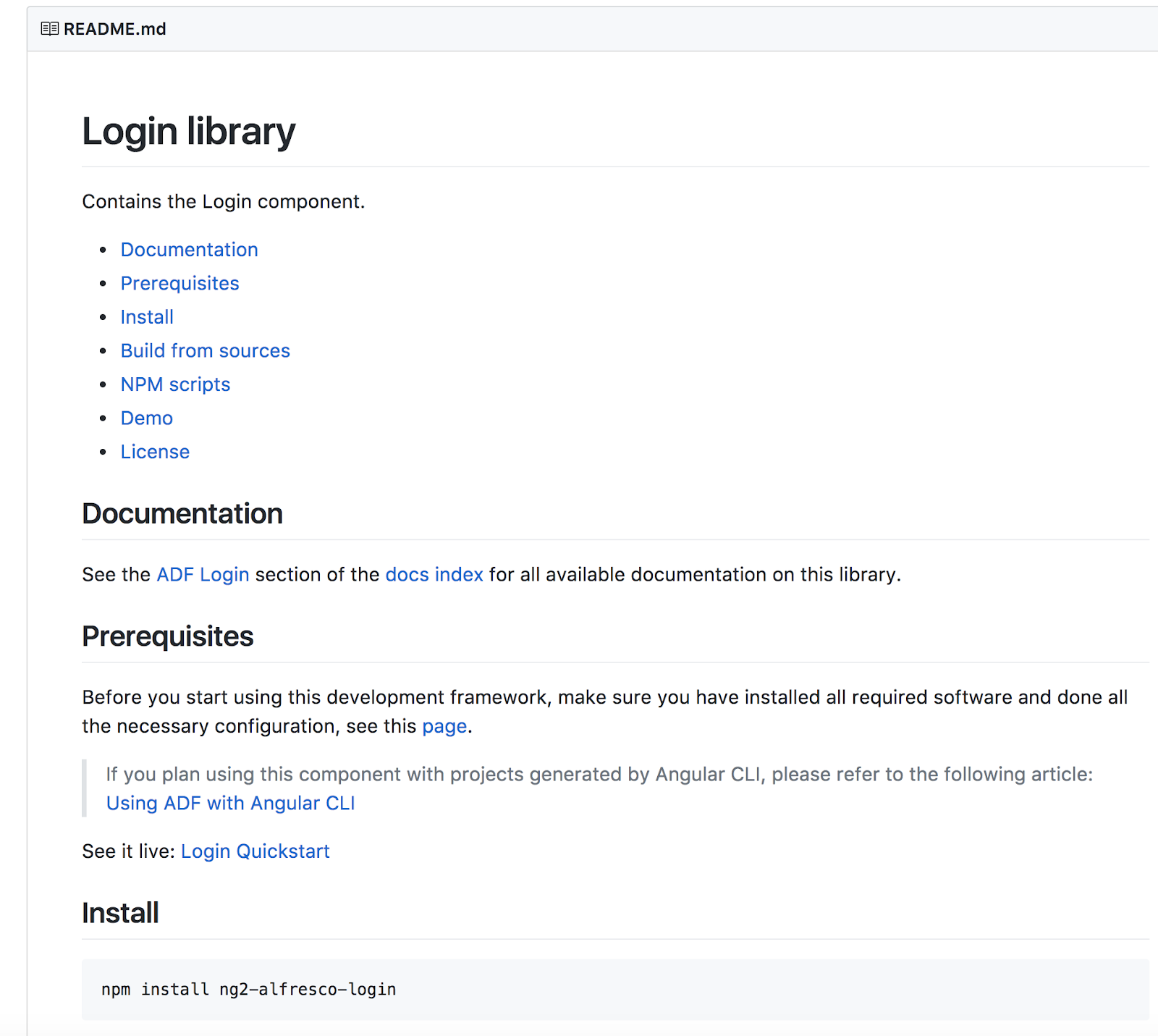This screenshot has height=1036, width=1158.
Task: Click the Login library main heading
Action: pyautogui.click(x=189, y=132)
